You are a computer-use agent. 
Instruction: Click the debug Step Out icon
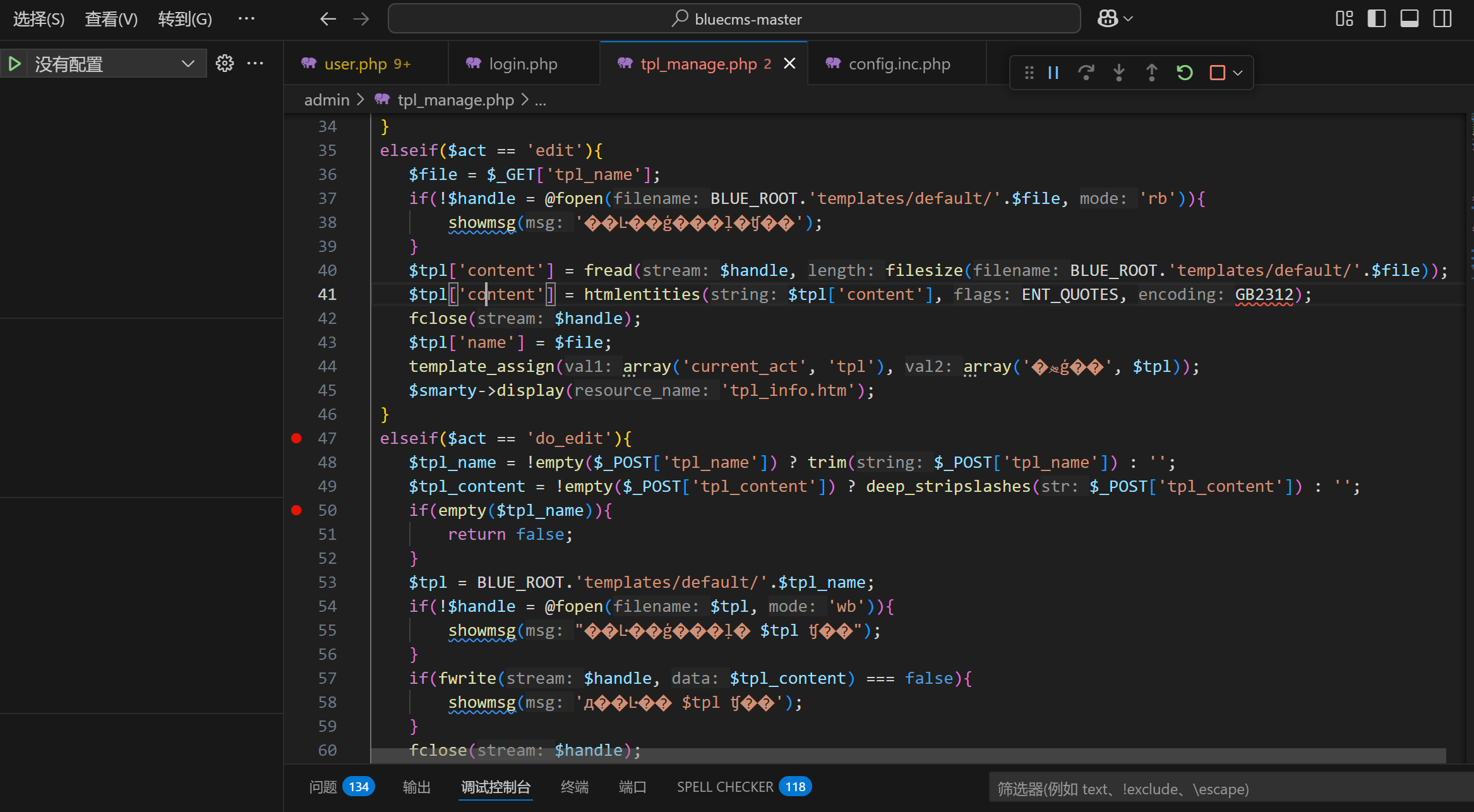pyautogui.click(x=1152, y=73)
